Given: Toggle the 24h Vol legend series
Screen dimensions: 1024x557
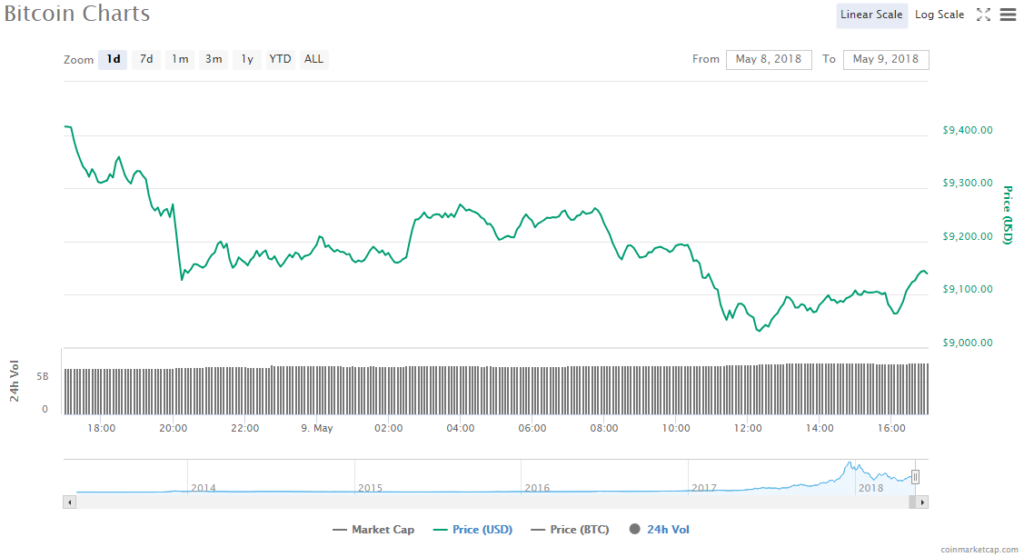Looking at the screenshot, I should pyautogui.click(x=660, y=529).
